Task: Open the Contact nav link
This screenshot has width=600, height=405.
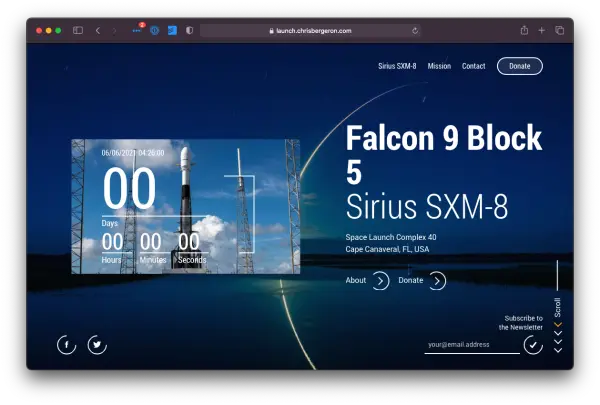Action: click(x=473, y=66)
